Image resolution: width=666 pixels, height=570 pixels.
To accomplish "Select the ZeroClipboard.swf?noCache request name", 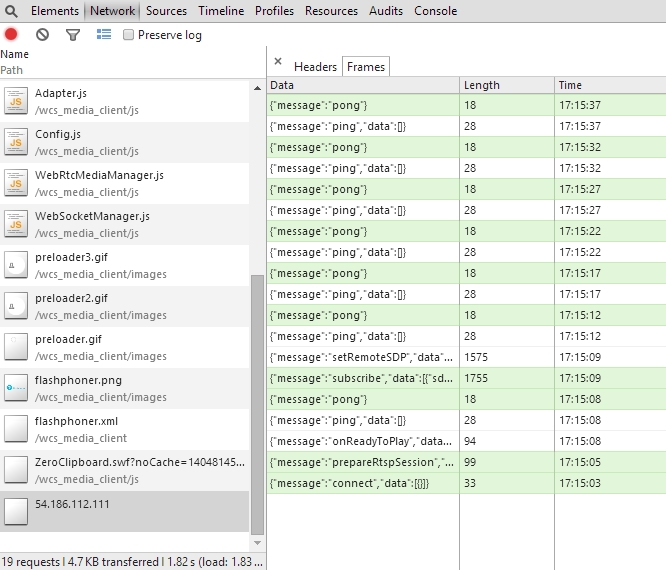I will pos(140,462).
